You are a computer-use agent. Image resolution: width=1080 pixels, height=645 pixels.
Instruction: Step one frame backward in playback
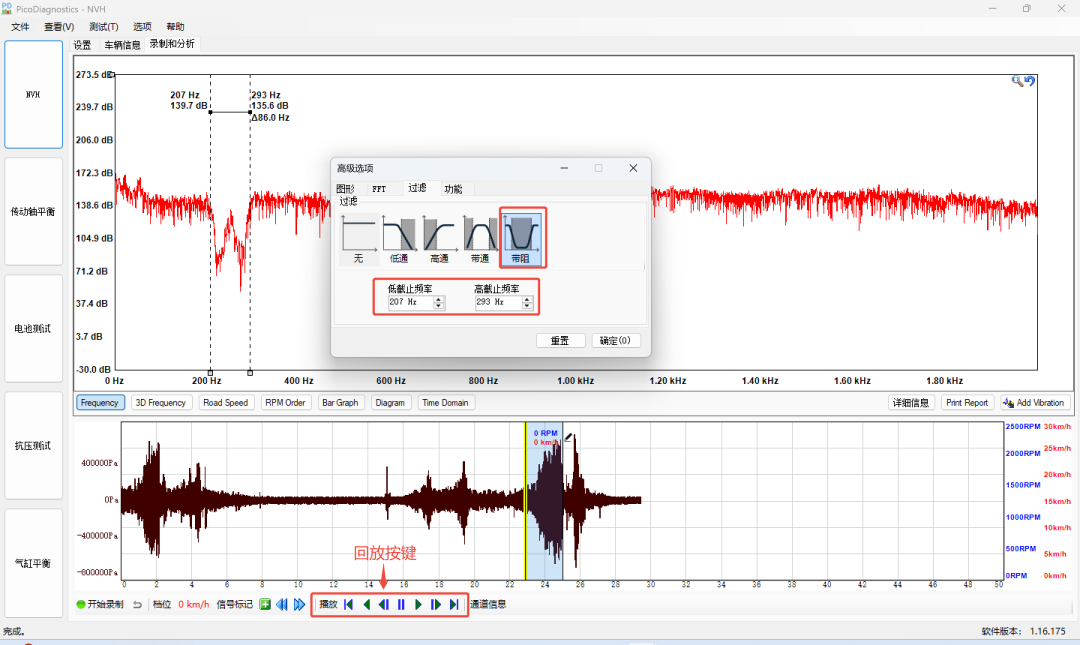[x=384, y=604]
